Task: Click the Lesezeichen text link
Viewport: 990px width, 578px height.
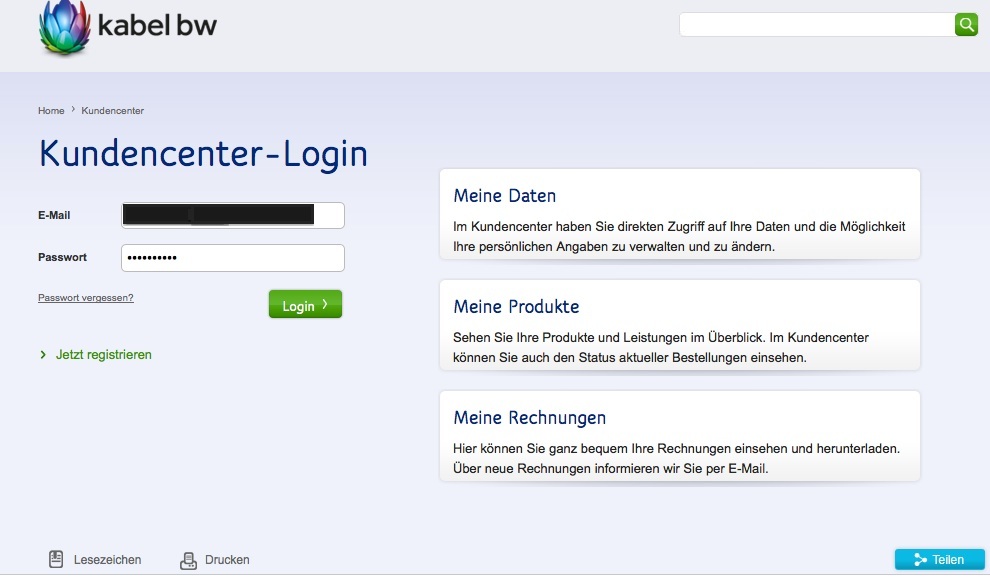Action: click(107, 560)
